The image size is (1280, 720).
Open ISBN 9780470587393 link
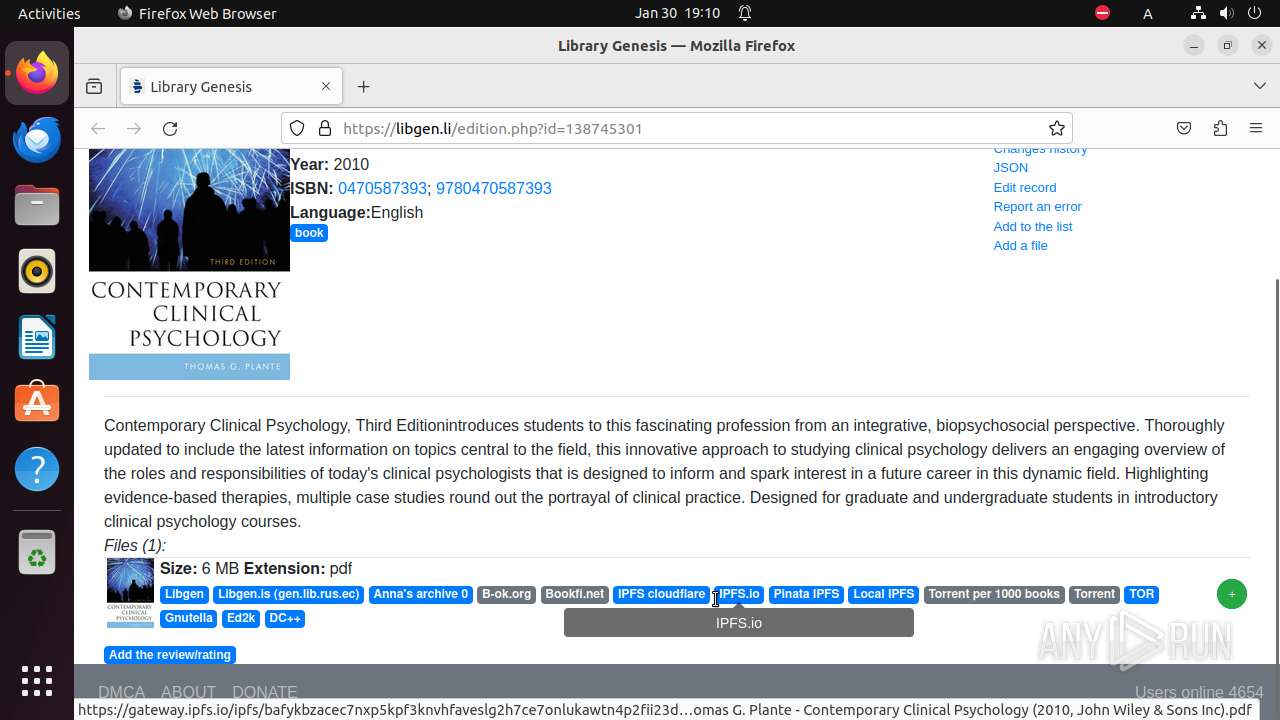click(494, 188)
